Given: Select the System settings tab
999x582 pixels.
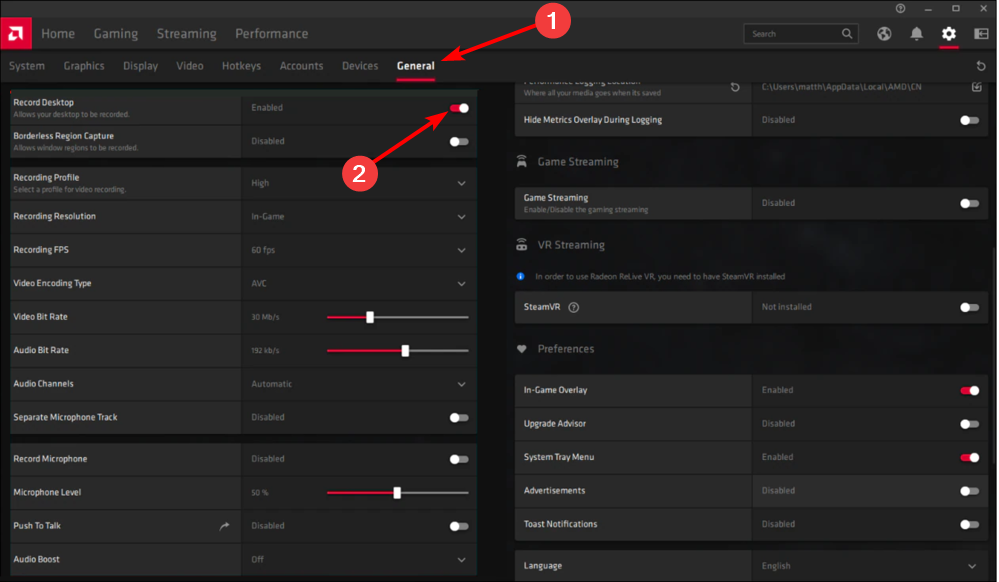Looking at the screenshot, I should click(x=27, y=66).
